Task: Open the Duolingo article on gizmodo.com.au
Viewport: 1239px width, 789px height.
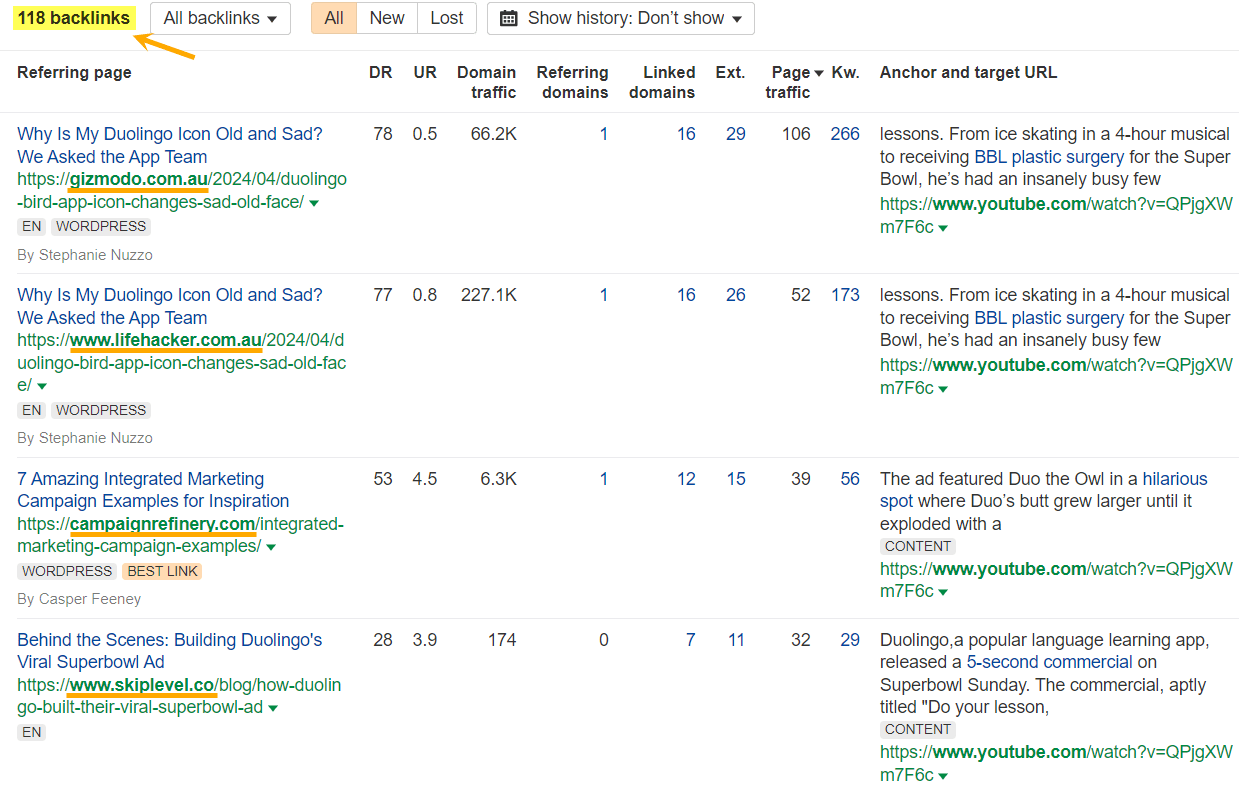Action: [169, 145]
